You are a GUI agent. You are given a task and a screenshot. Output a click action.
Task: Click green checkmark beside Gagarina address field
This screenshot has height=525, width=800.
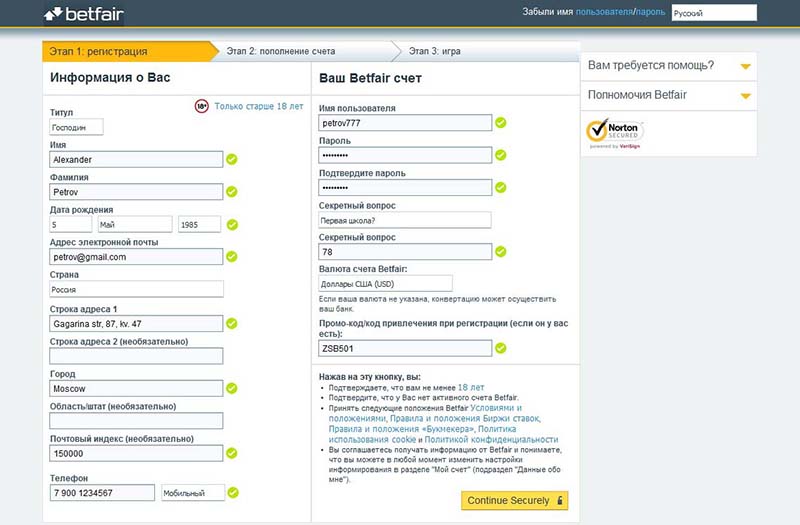tap(232, 323)
